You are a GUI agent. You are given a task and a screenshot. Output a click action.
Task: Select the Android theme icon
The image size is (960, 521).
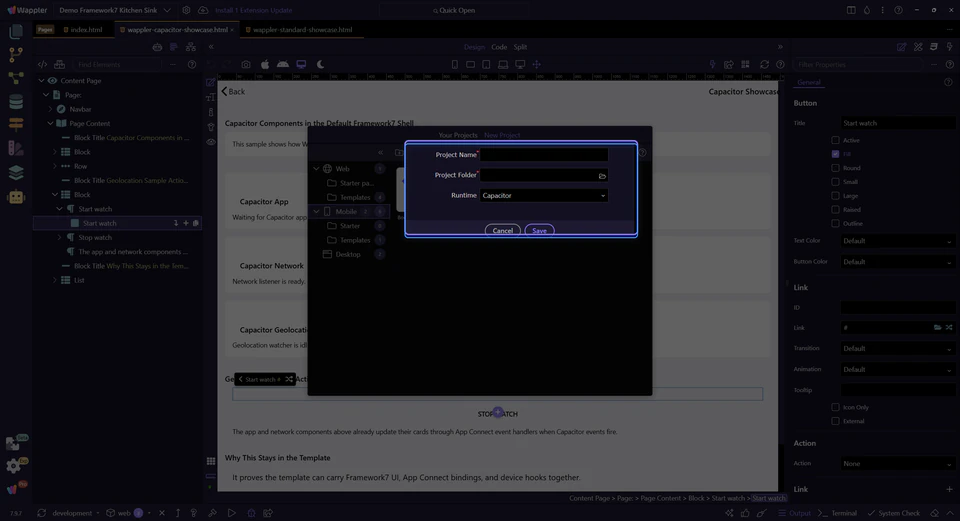[x=283, y=64]
